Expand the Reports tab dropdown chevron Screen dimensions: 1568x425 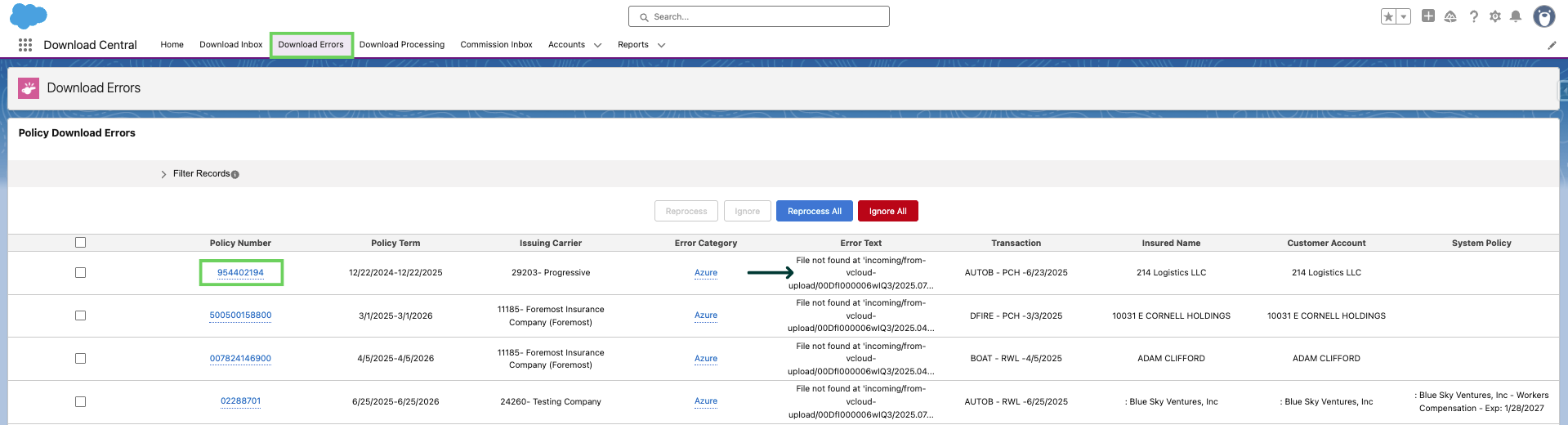click(662, 45)
